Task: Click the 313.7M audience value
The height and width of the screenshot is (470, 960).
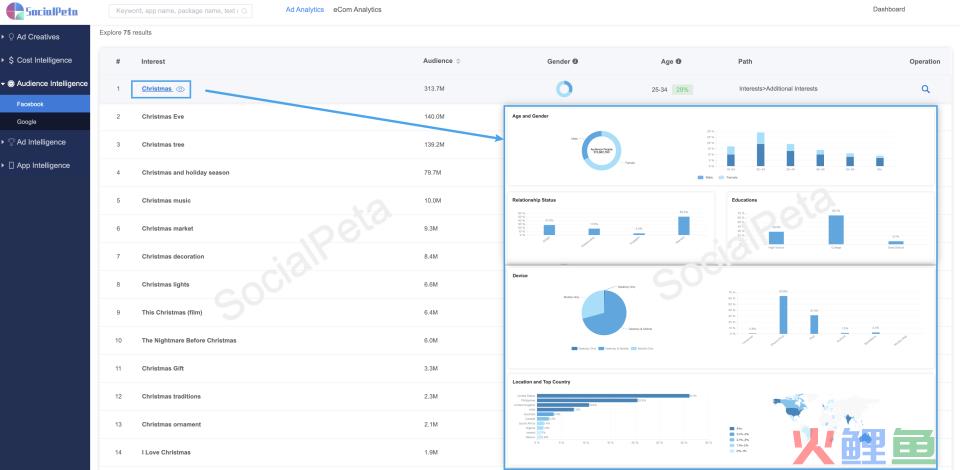Action: coord(434,89)
